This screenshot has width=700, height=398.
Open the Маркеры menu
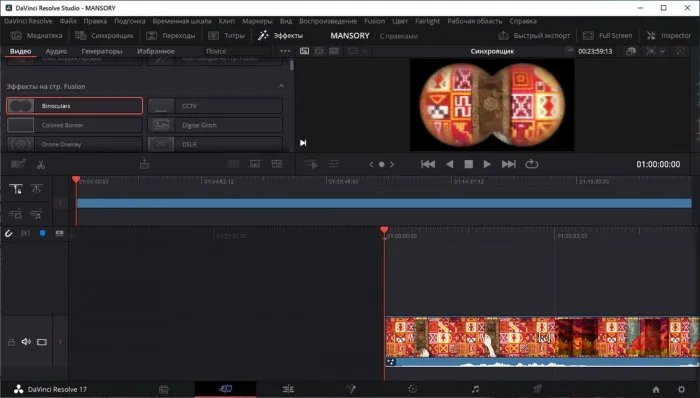[257, 21]
